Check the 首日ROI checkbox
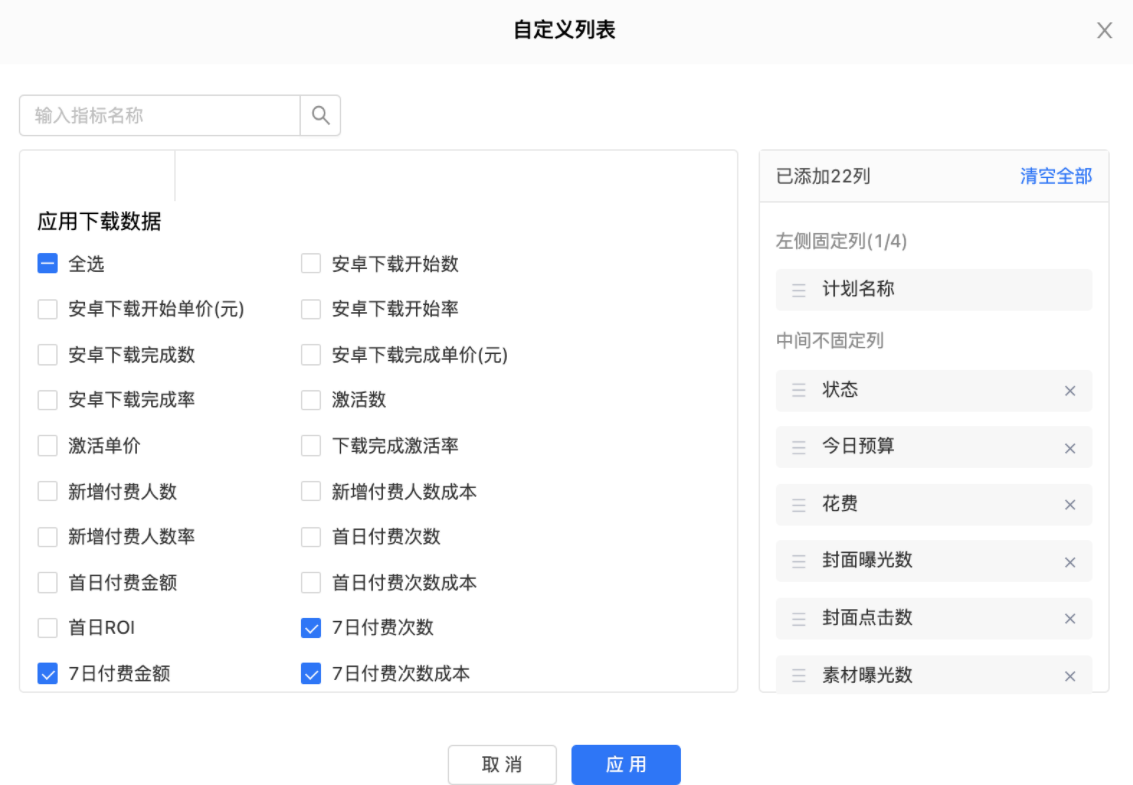Viewport: 1133px width, 785px height. click(47, 628)
